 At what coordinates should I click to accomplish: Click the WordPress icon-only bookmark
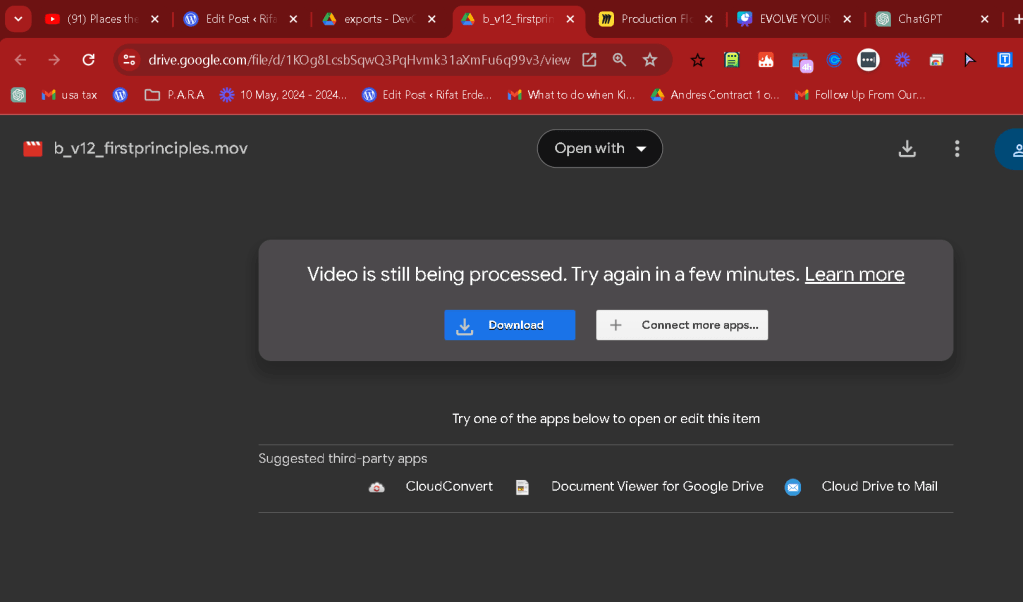(119, 95)
